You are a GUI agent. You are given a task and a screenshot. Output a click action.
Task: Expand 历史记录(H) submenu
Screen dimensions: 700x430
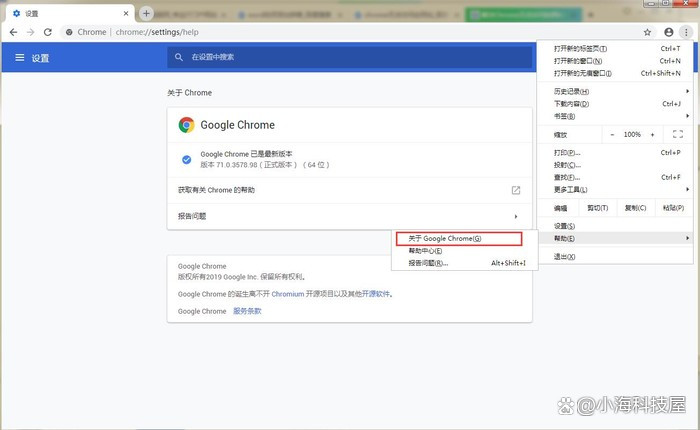point(616,92)
